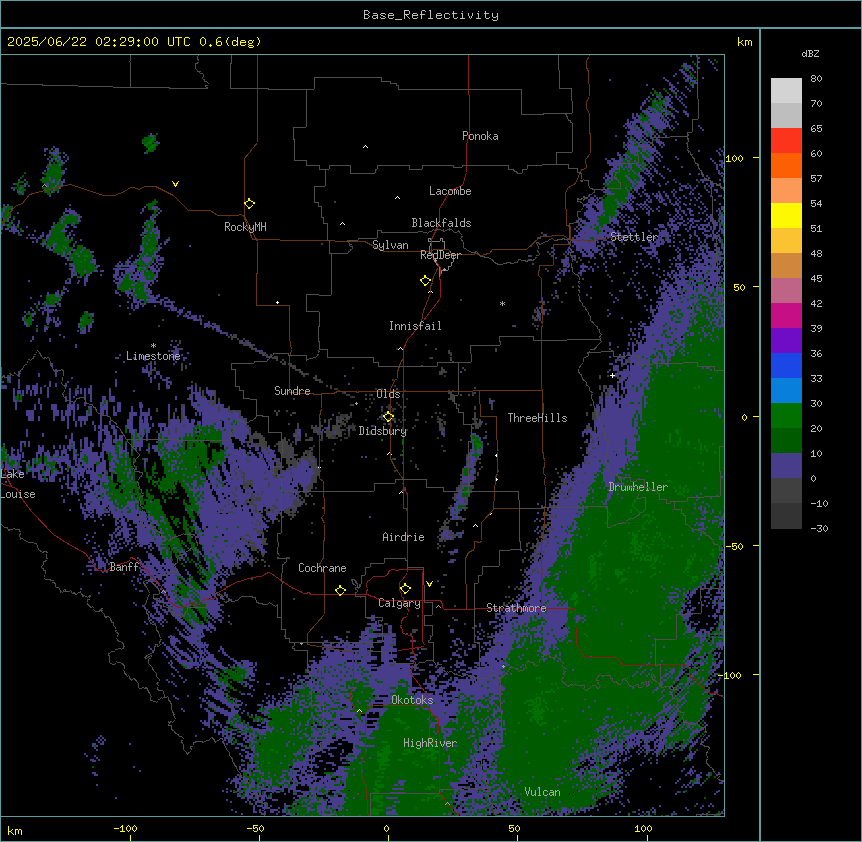This screenshot has width=862, height=842.
Task: Select the light gray 70-80 dBZ legend swatch
Action: tap(786, 91)
